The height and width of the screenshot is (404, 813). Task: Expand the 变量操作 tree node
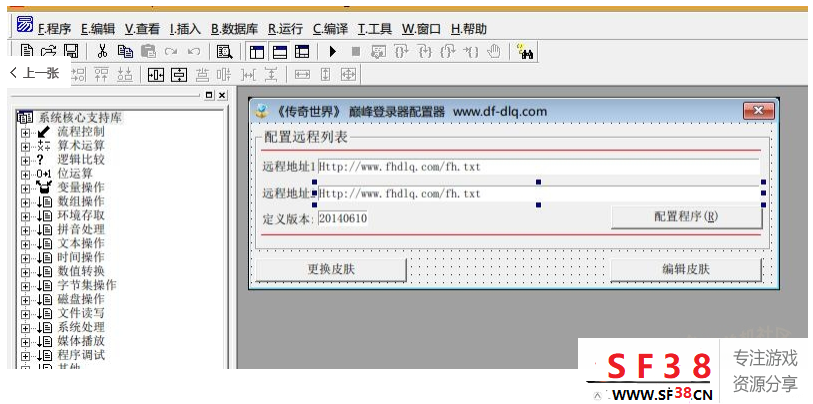point(25,189)
